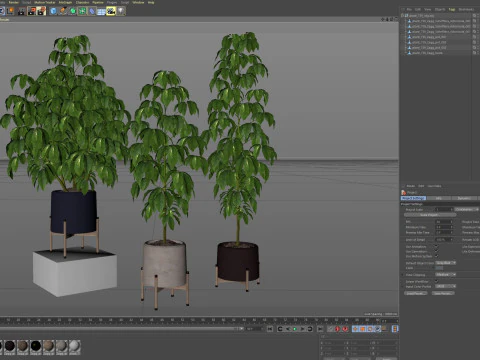Click the FPS value field
Screen dimensions: 480x360
(x=444, y=222)
